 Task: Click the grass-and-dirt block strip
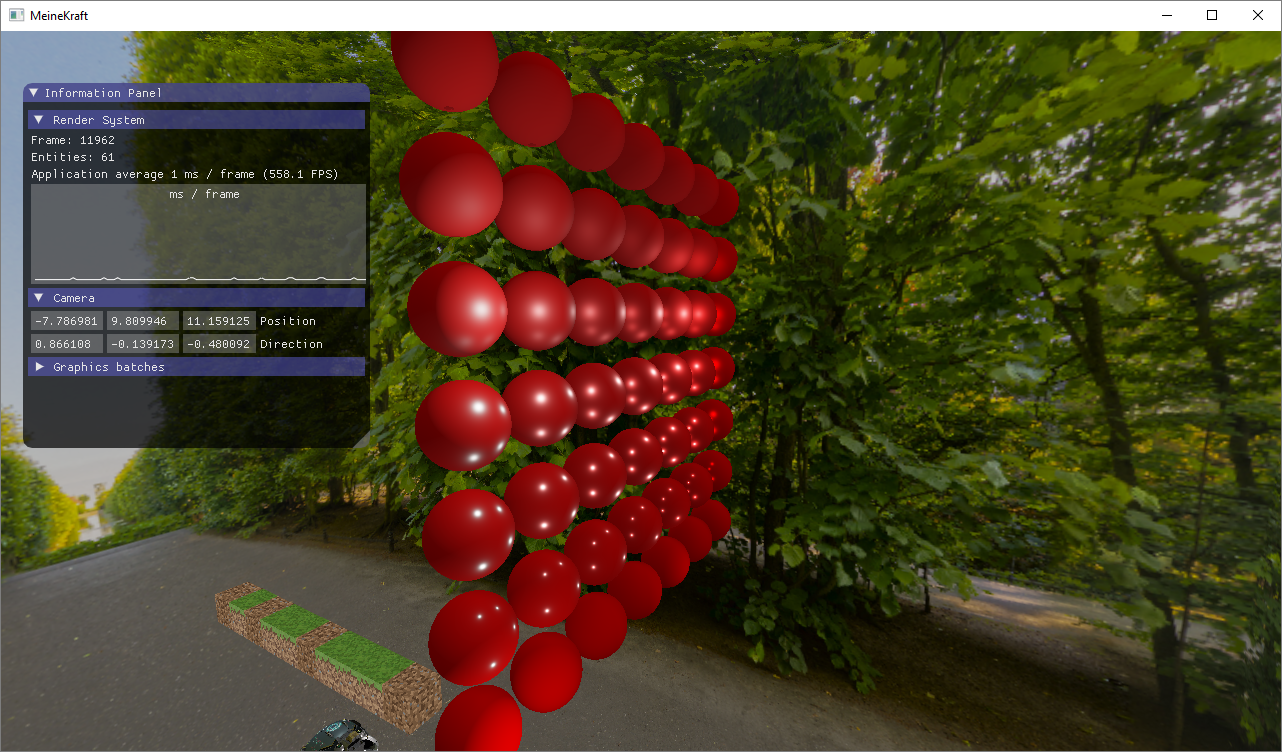pyautogui.click(x=328, y=657)
